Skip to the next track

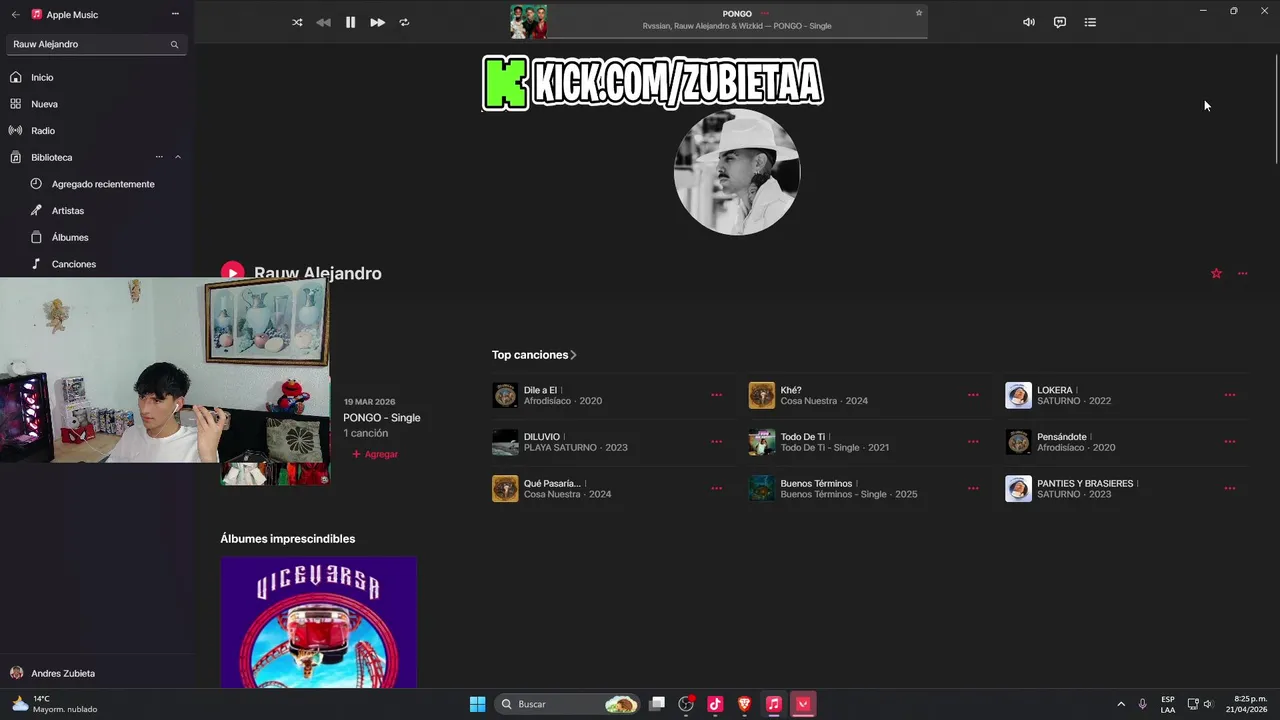click(x=377, y=22)
